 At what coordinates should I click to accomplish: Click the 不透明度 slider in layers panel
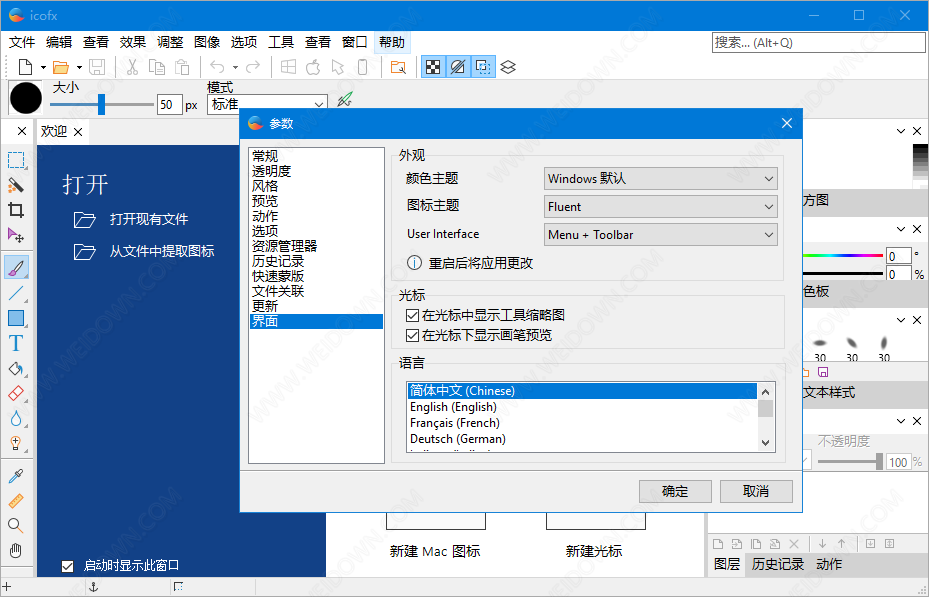(x=851, y=461)
